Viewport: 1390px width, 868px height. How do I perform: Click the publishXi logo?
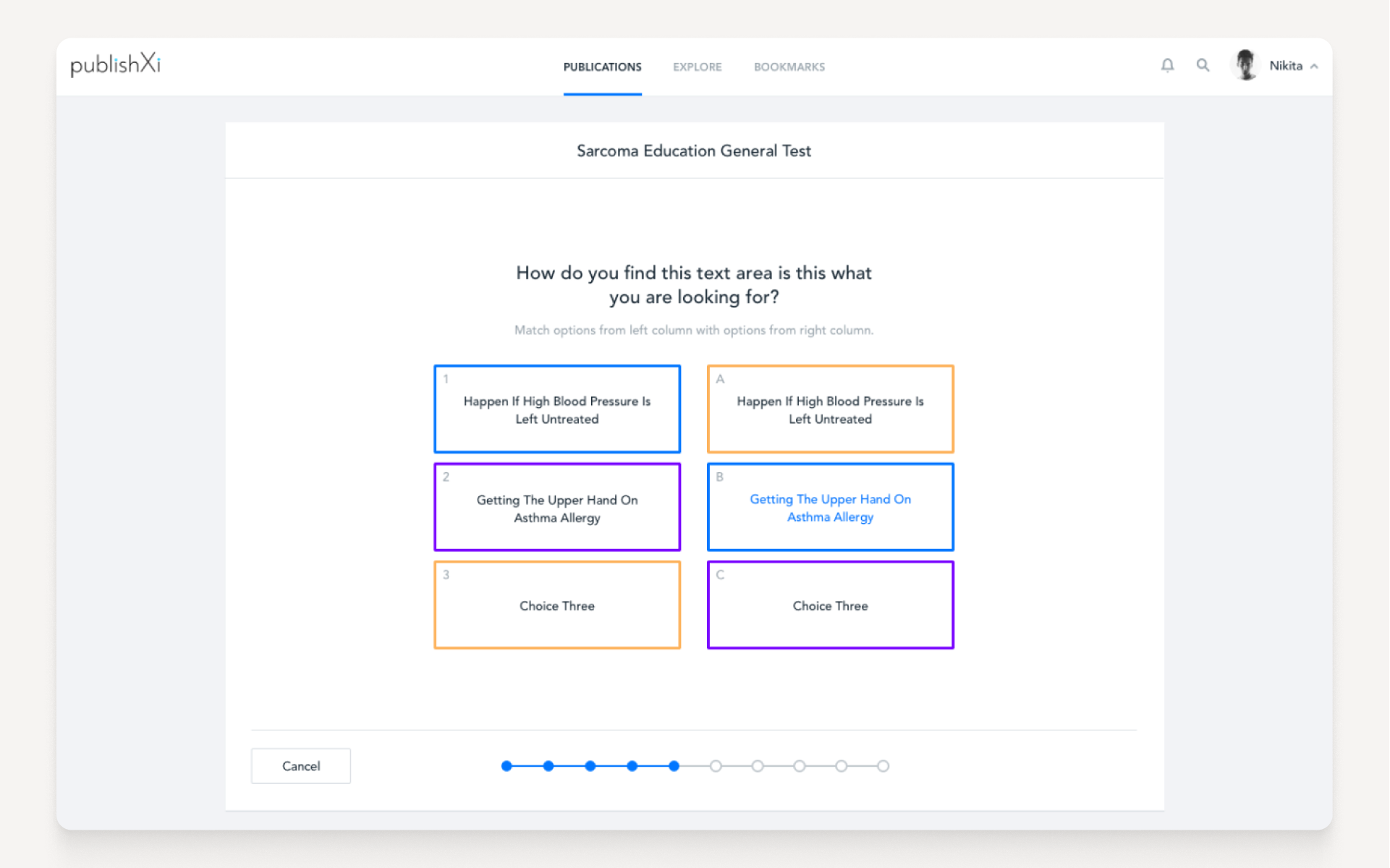point(114,64)
